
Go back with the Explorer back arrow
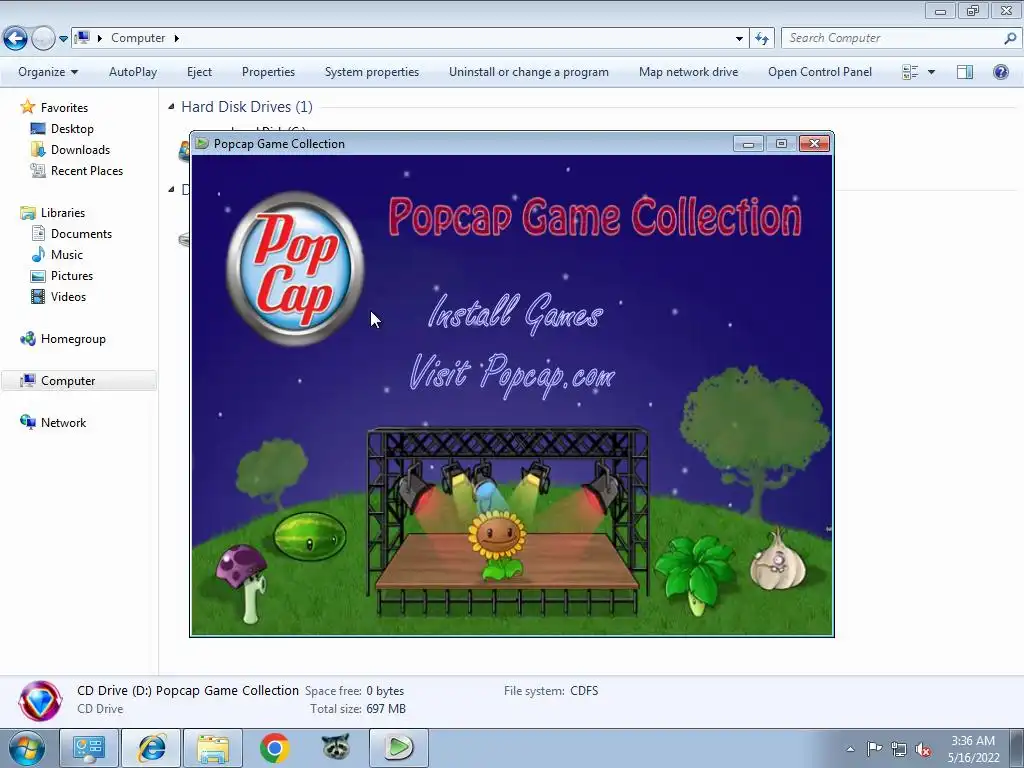tap(15, 39)
